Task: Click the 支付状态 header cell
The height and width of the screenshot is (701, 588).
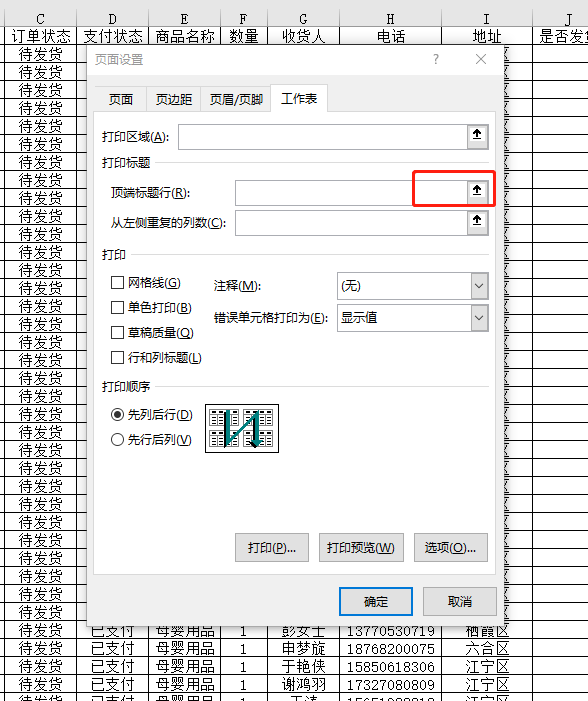Action: (x=113, y=36)
